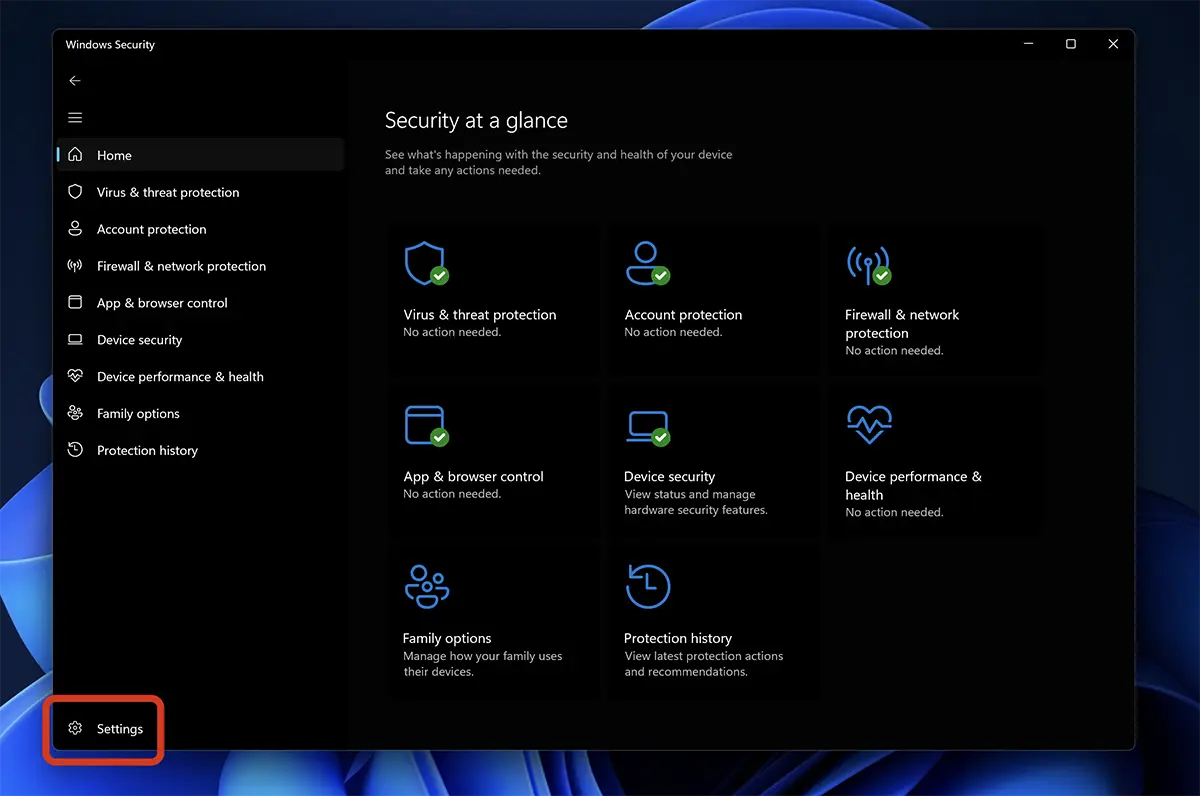
Task: Toggle the hamburger navigation menu
Action: click(x=75, y=118)
